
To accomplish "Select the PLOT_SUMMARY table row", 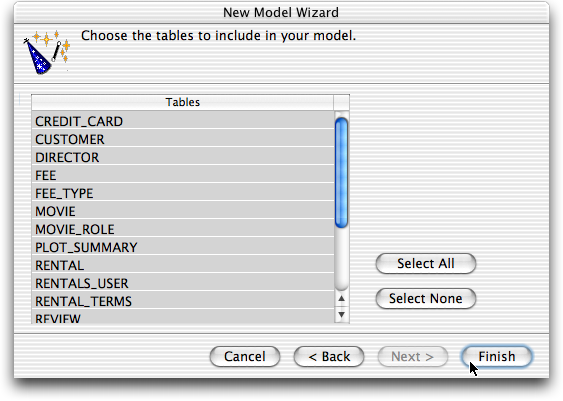I will click(183, 246).
